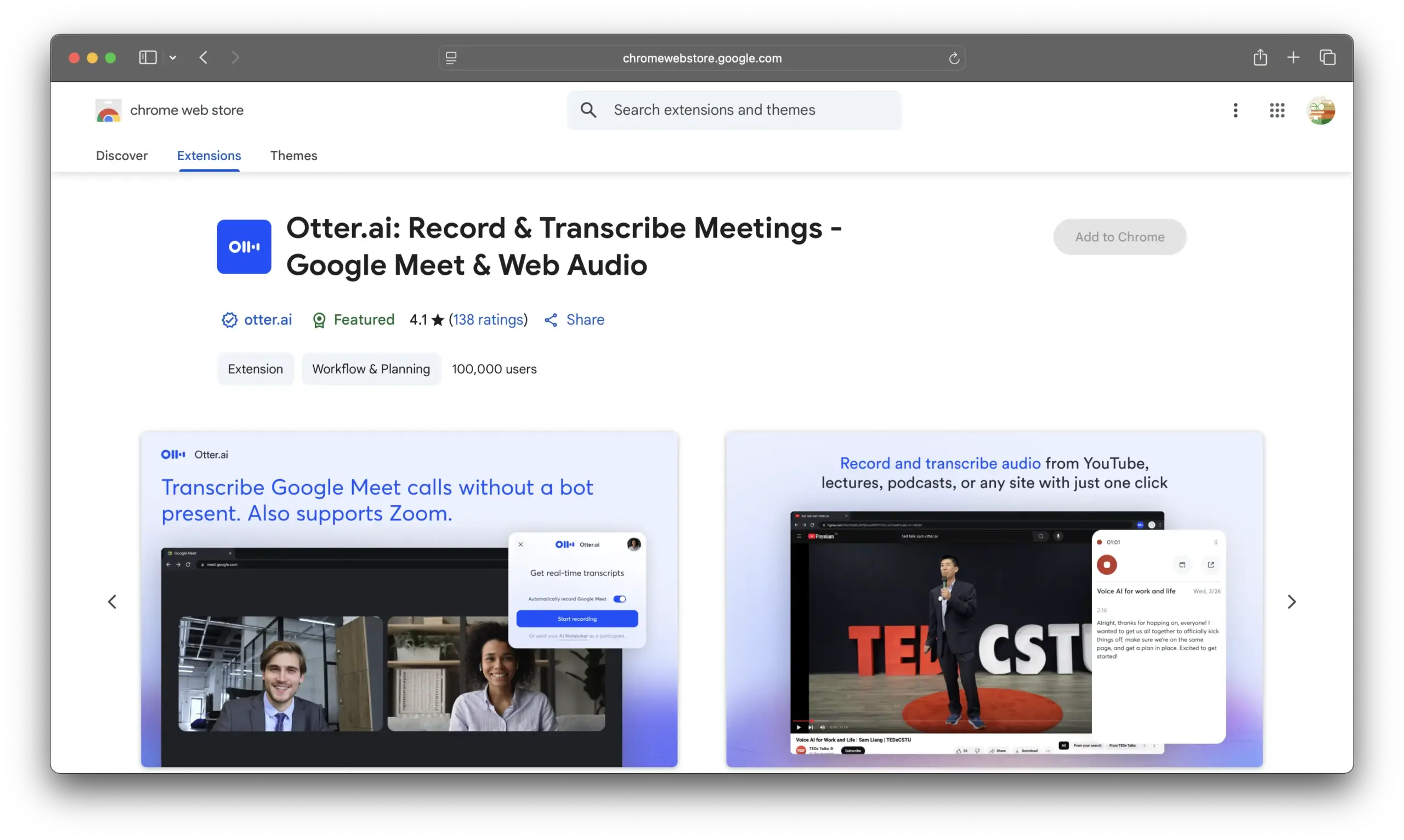1404x840 pixels.
Task: Switch to the Discover tab
Action: click(122, 156)
